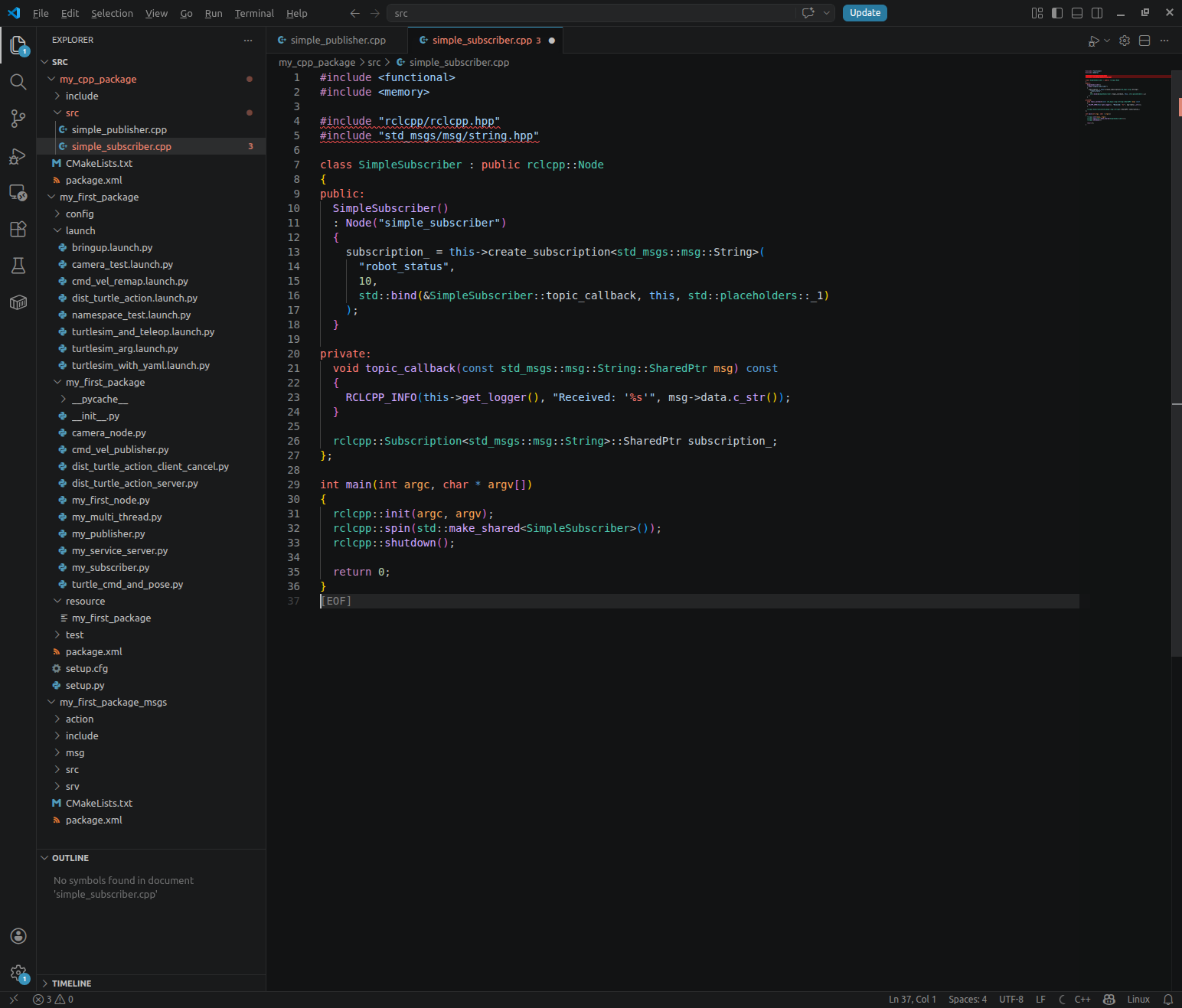1182x1008 pixels.
Task: Click UTF-8 encoding selector
Action: point(1011,1000)
